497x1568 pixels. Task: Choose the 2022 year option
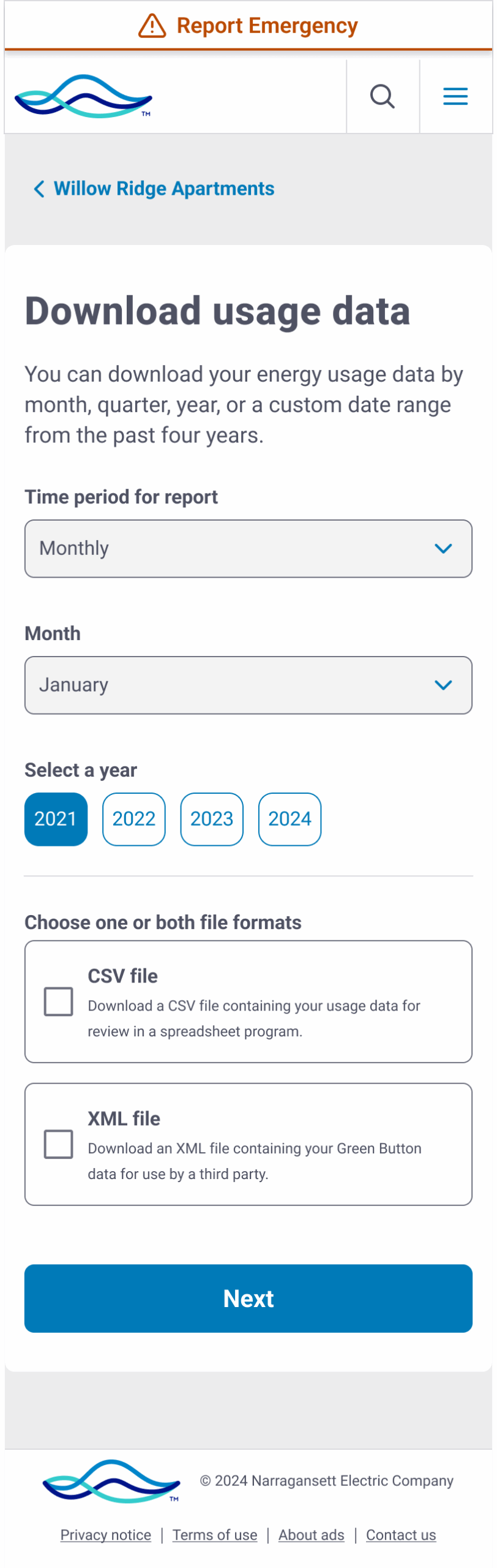[134, 819]
